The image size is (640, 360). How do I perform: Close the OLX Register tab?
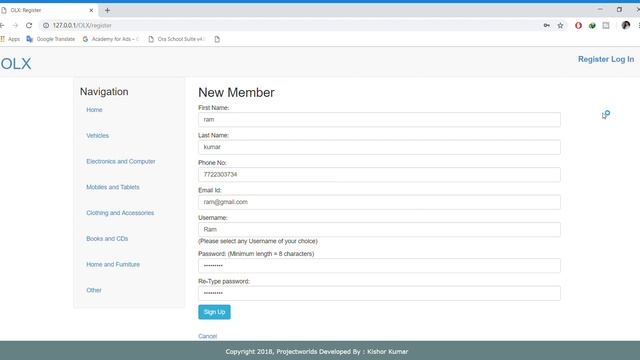(91, 10)
